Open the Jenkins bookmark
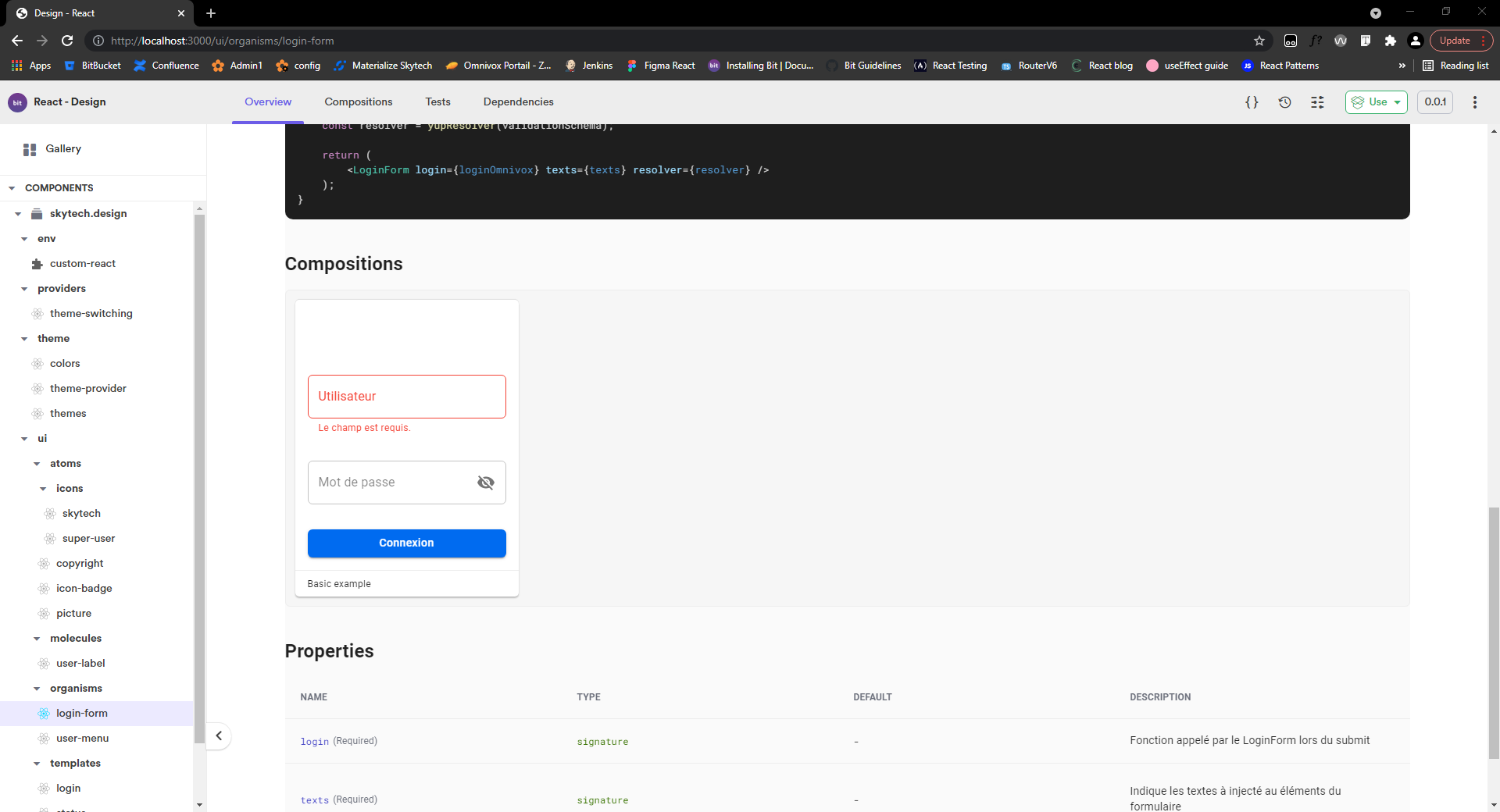Image resolution: width=1500 pixels, height=812 pixels. (x=589, y=66)
